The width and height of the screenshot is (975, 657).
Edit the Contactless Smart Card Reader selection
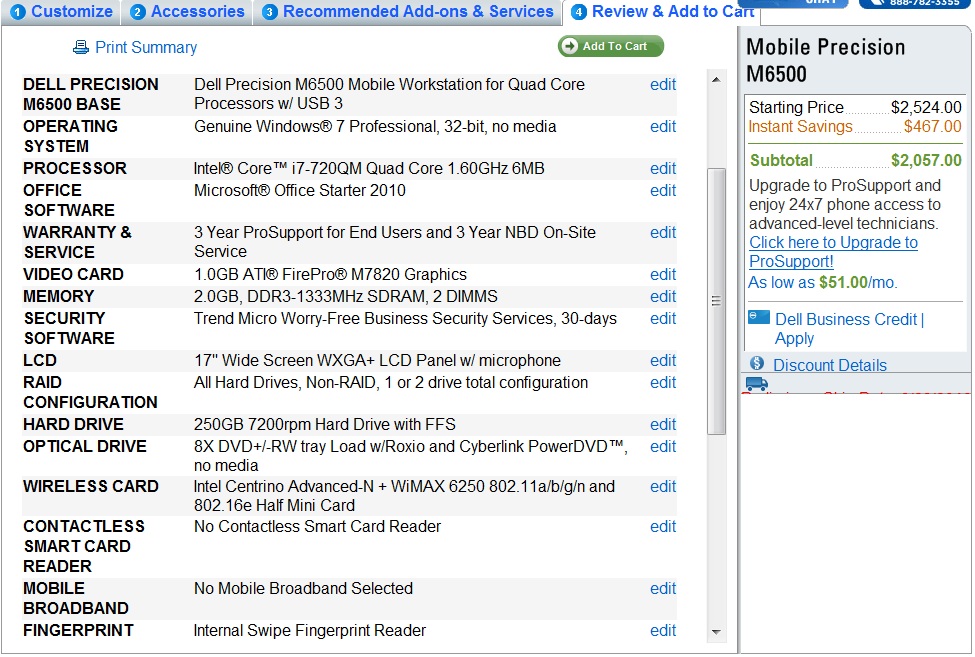point(663,526)
